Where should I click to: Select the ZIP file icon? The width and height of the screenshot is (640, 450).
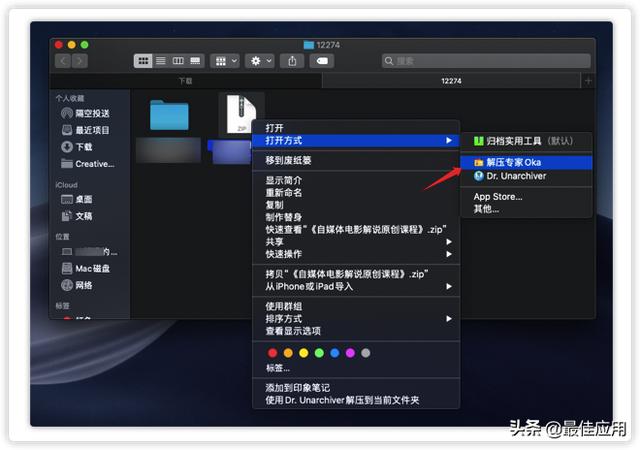[x=241, y=114]
